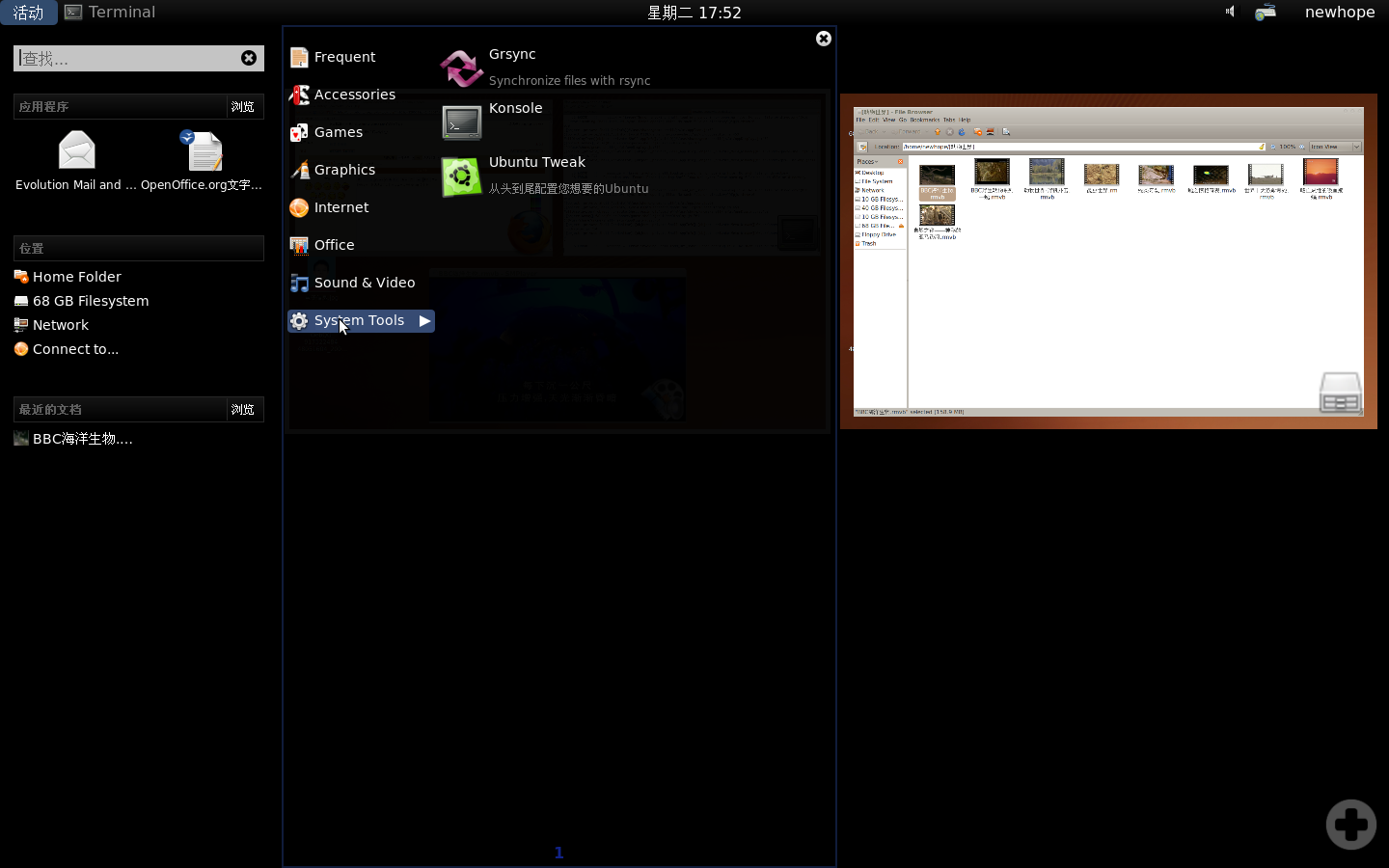Click workspace number 1 indicator

point(558,853)
